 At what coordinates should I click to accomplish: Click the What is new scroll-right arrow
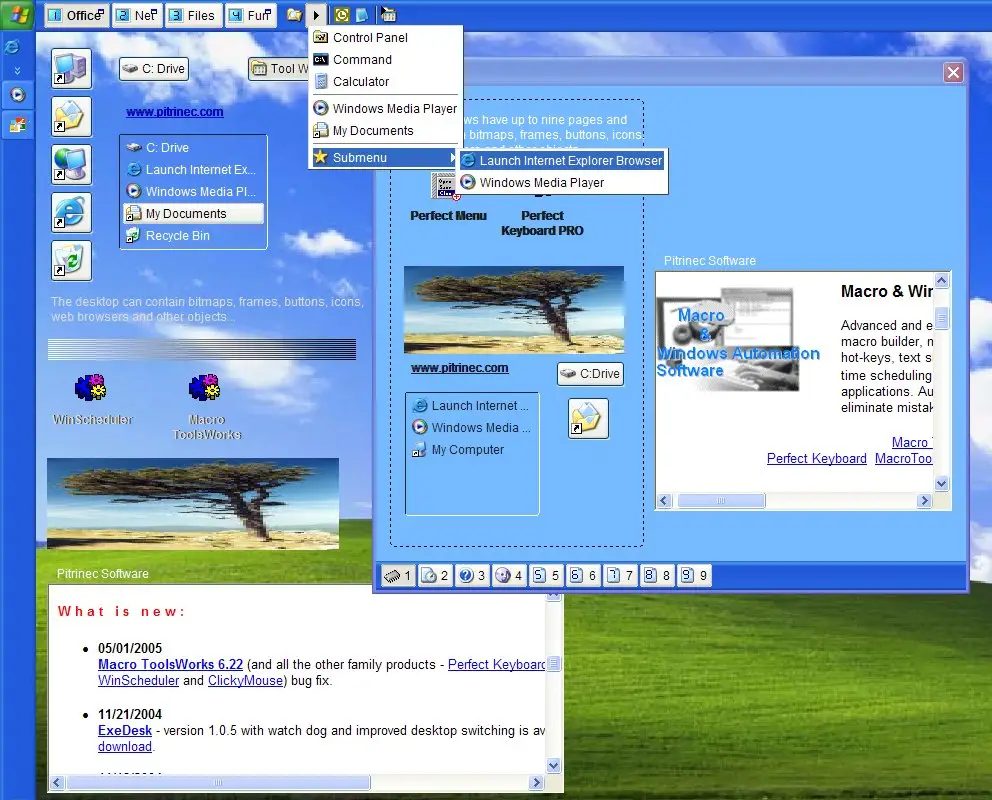coord(536,783)
